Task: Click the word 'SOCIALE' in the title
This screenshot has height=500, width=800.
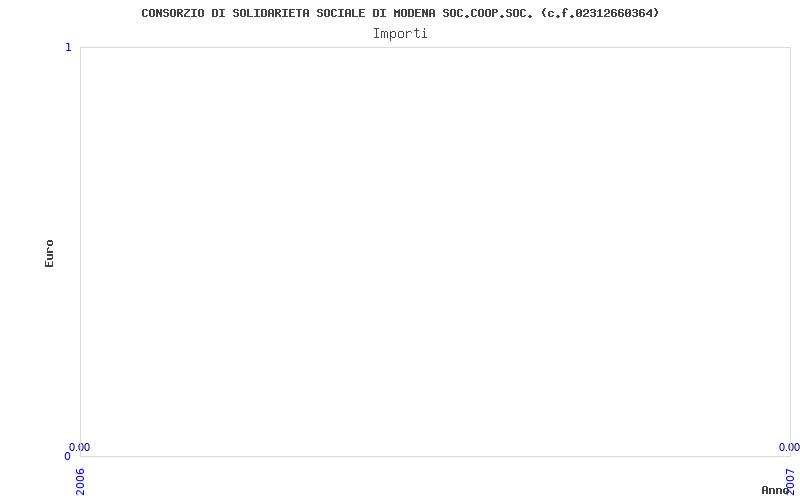Action: click(x=341, y=13)
